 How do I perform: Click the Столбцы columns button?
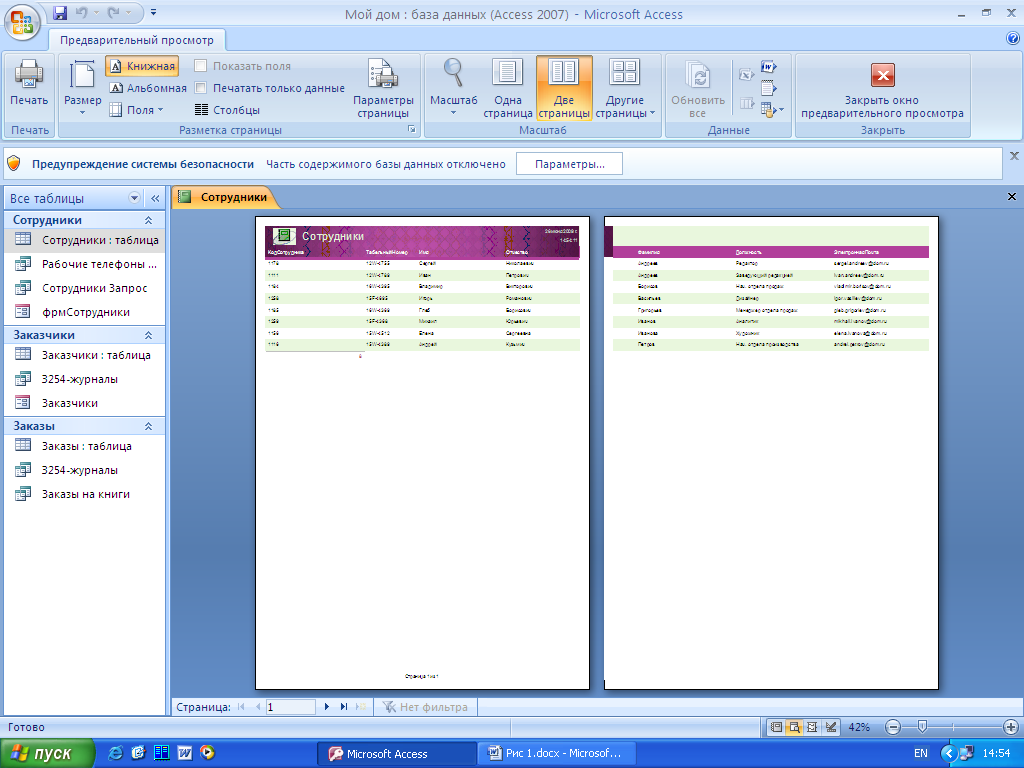tap(227, 110)
